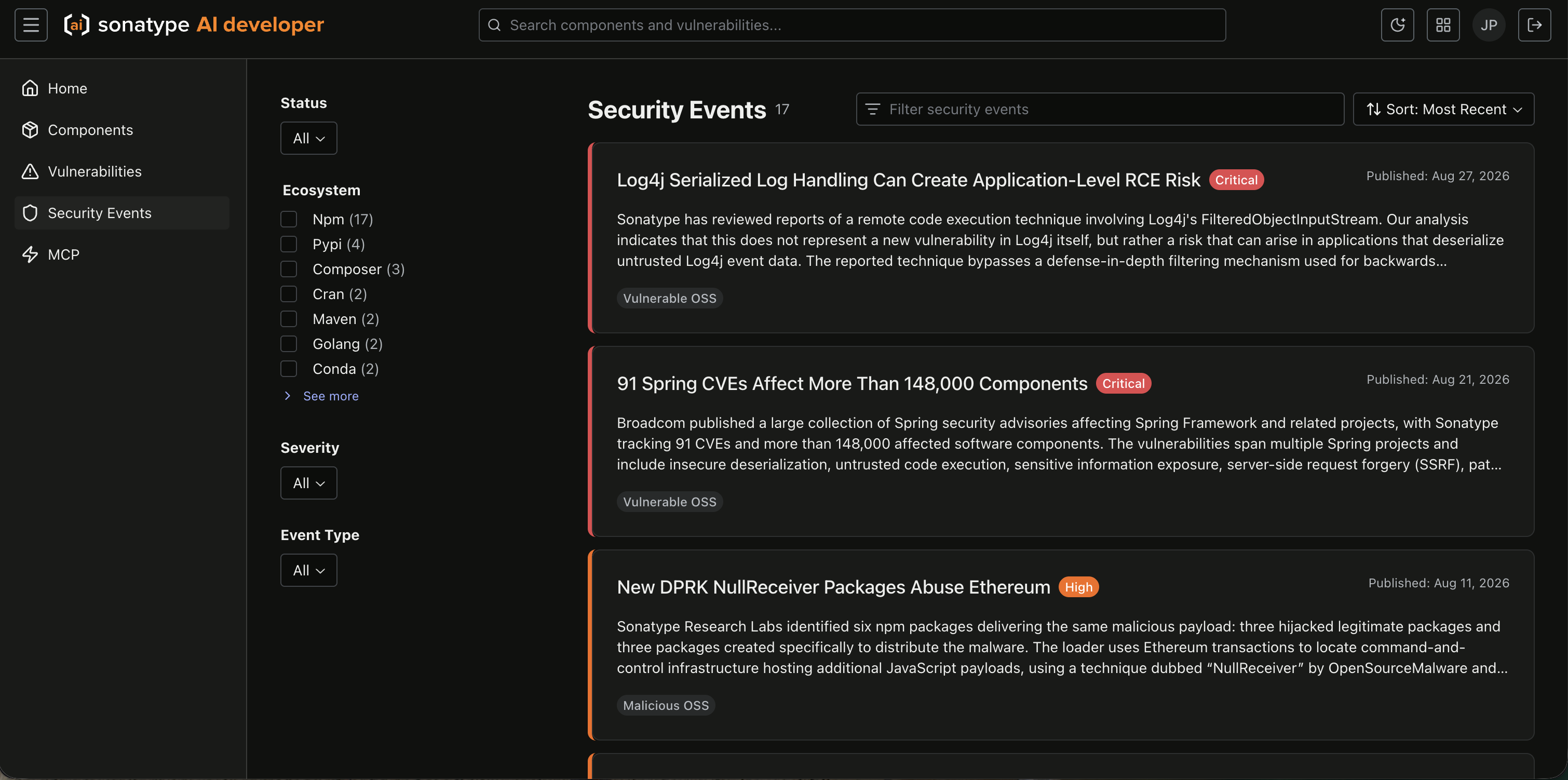Open the Severity All dropdown
The width and height of the screenshot is (1568, 780).
(308, 483)
